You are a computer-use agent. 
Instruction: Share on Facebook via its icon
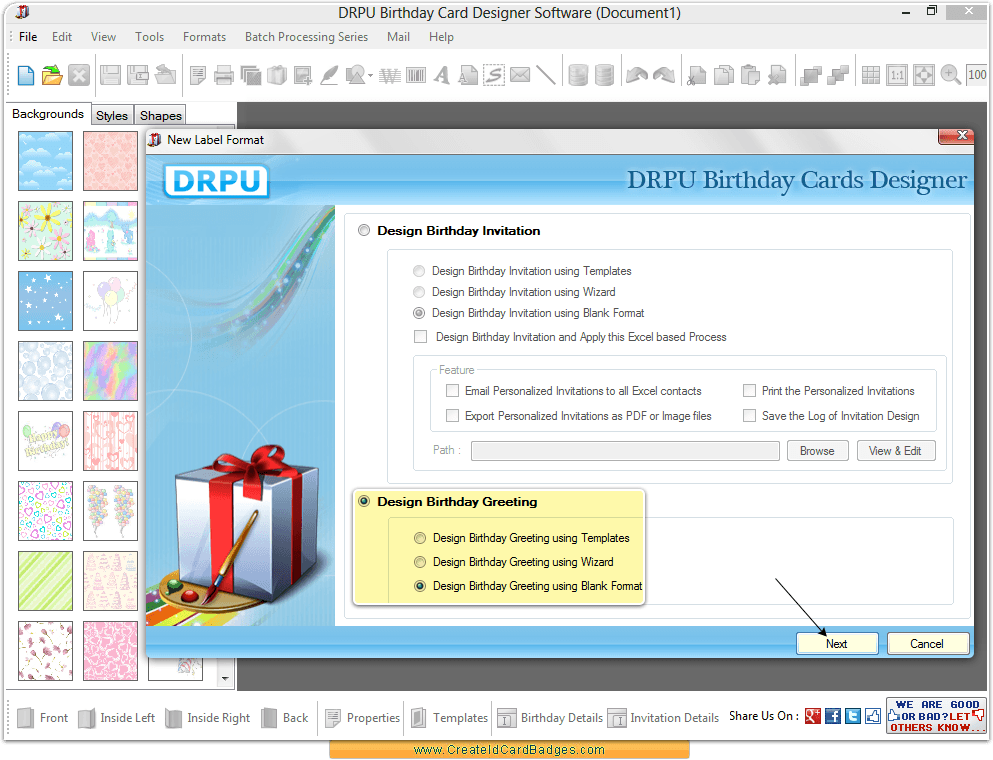(x=833, y=716)
